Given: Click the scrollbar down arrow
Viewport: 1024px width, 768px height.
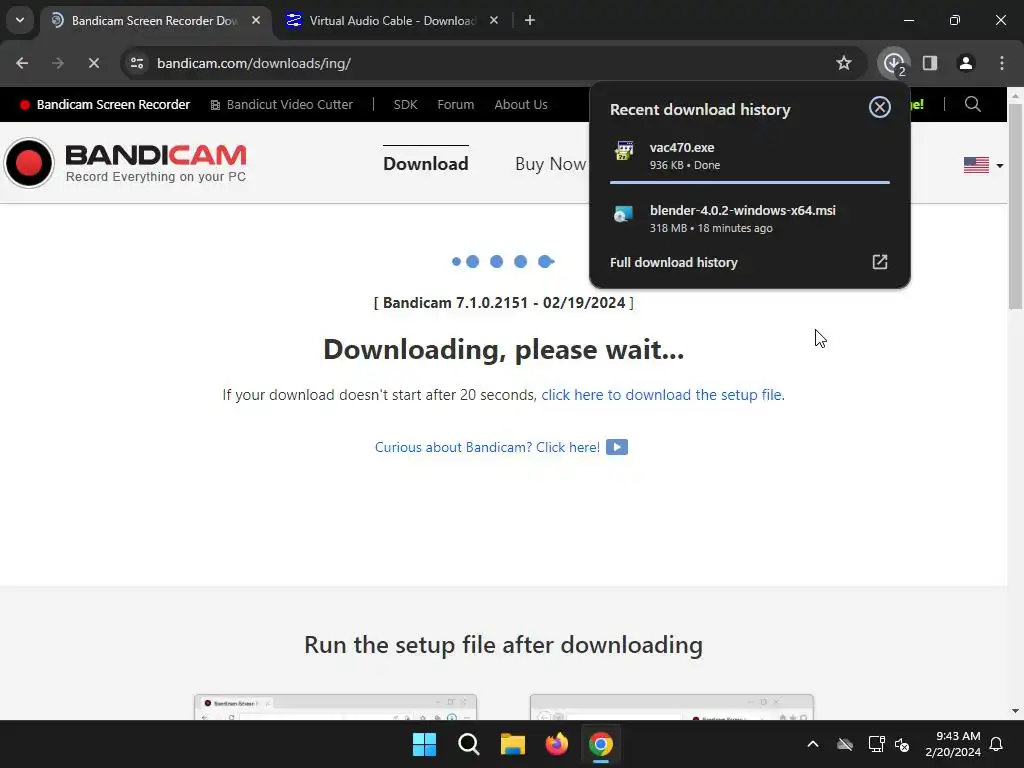Looking at the screenshot, I should click(1015, 711).
